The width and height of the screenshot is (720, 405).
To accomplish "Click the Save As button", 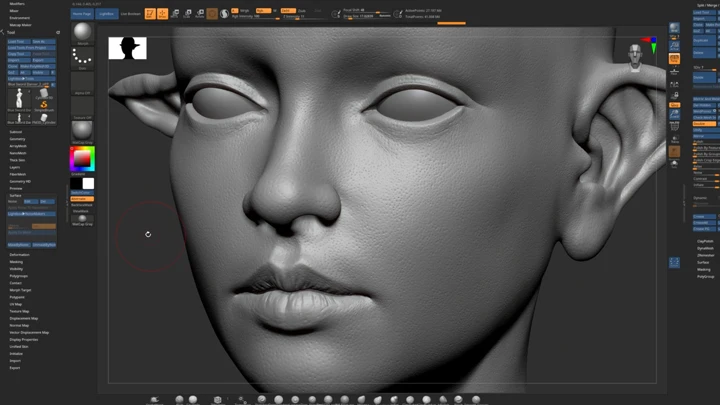I will (44, 41).
